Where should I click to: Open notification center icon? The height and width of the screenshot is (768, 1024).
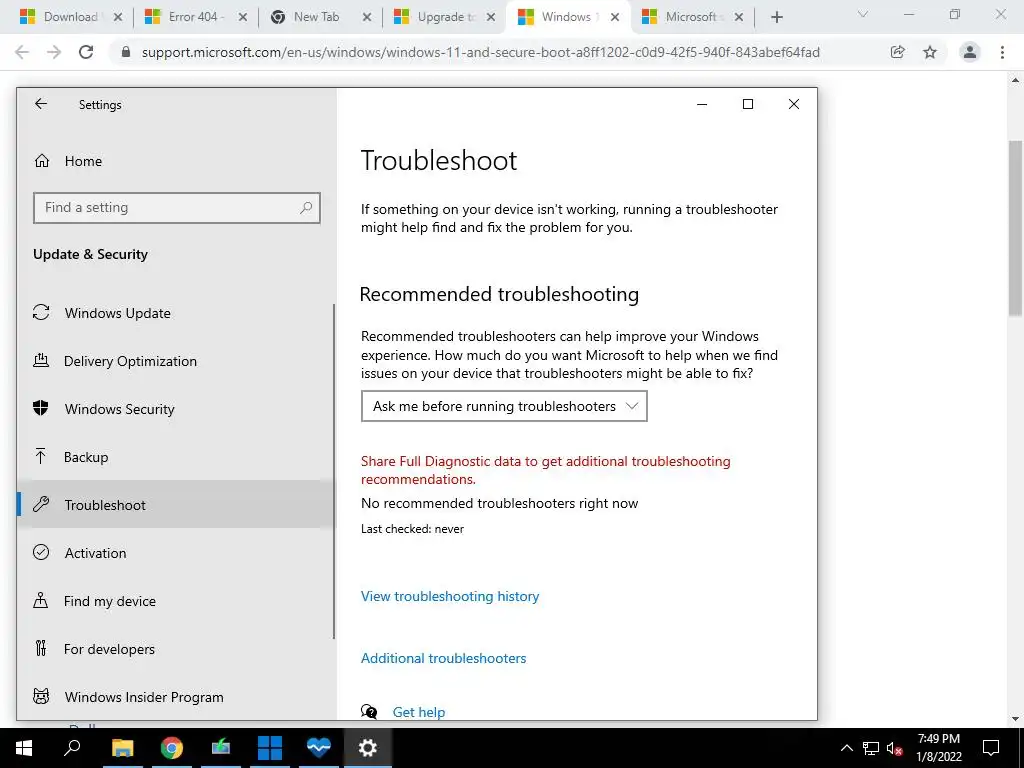991,748
